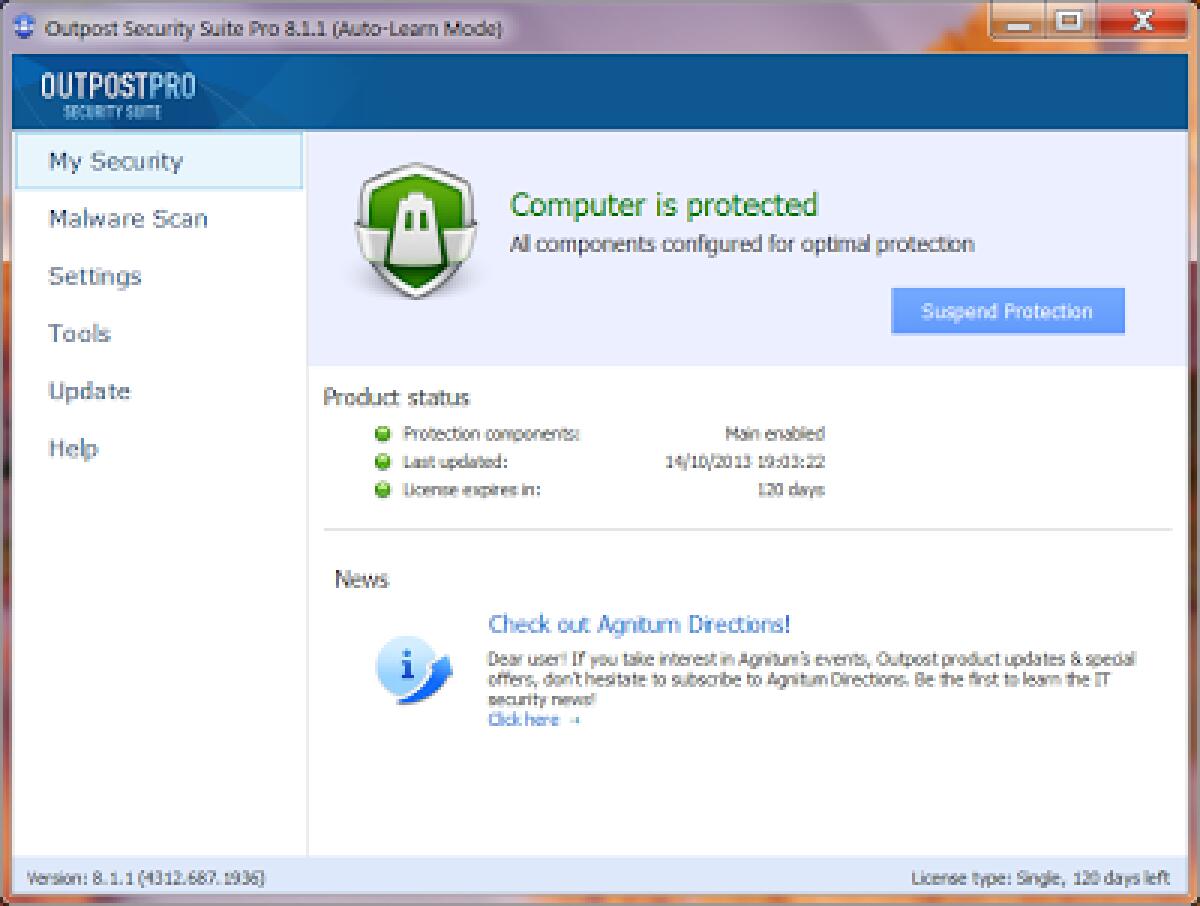Screen dimensions: 1200x906
Task: Click the green dot beside Protection components
Action: pyautogui.click(x=385, y=433)
